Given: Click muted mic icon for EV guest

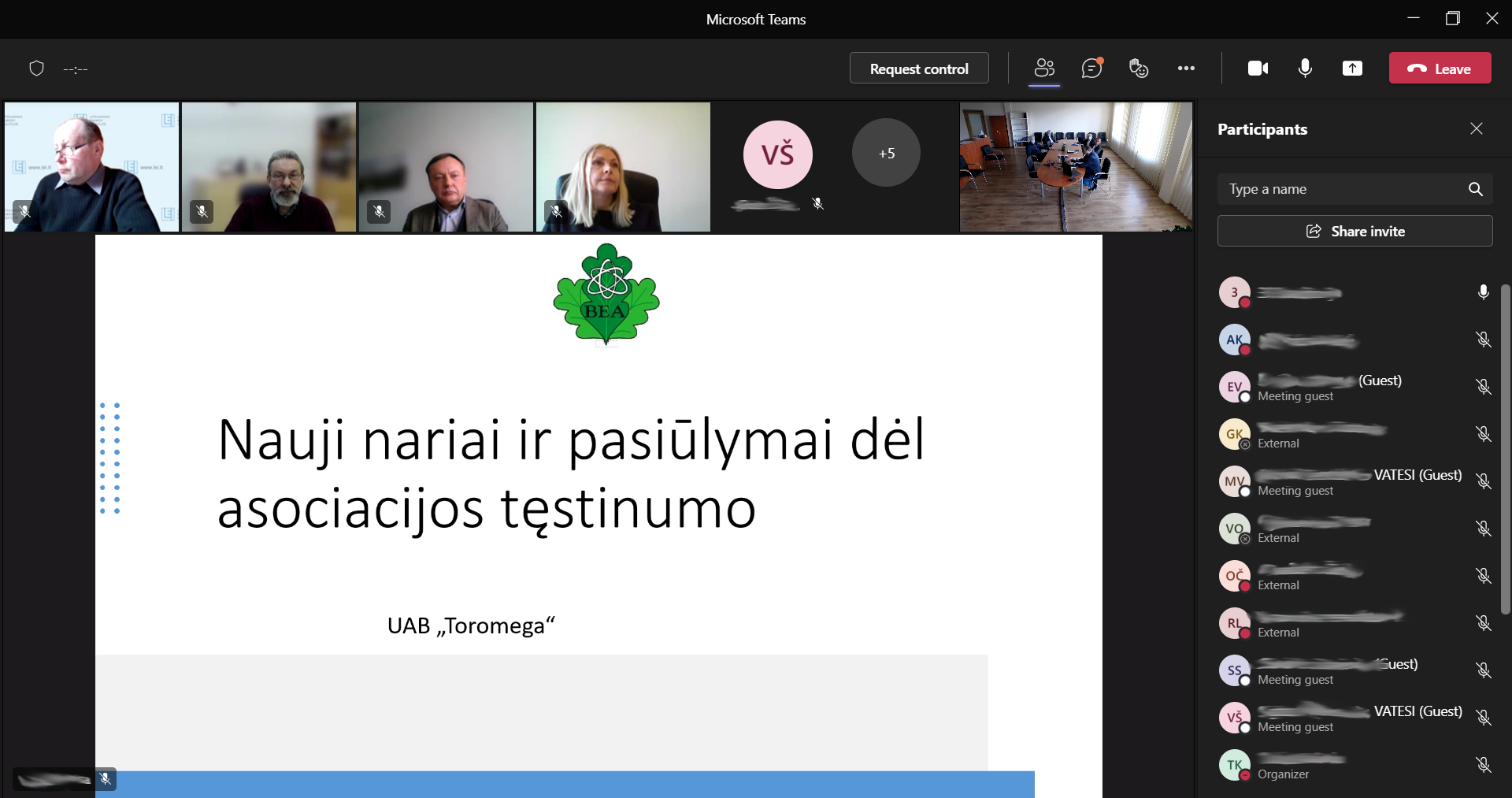Looking at the screenshot, I should tap(1483, 387).
